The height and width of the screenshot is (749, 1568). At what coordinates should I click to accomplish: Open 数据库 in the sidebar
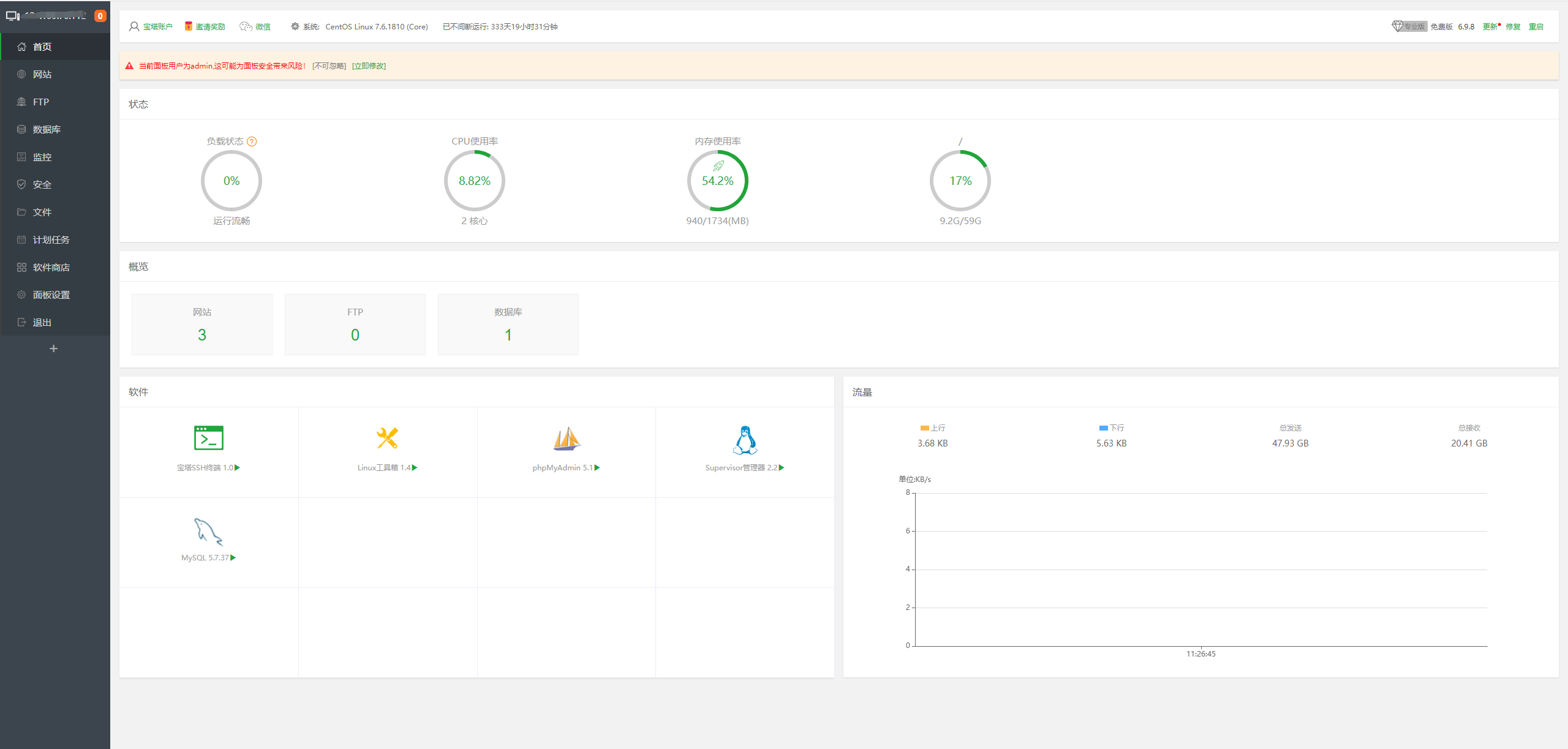[x=55, y=129]
